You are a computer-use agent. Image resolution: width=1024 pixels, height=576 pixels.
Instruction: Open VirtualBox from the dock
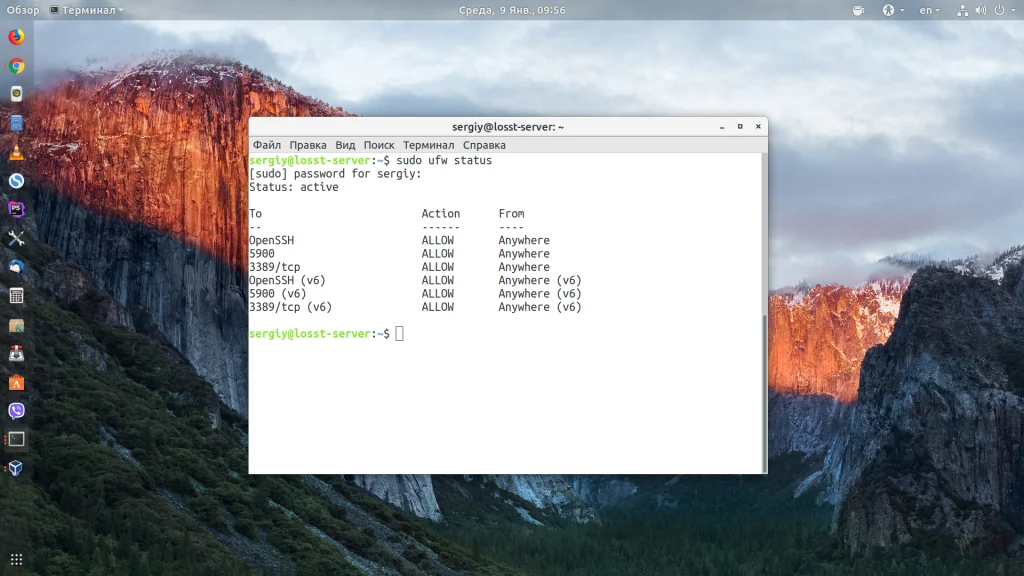click(16, 468)
